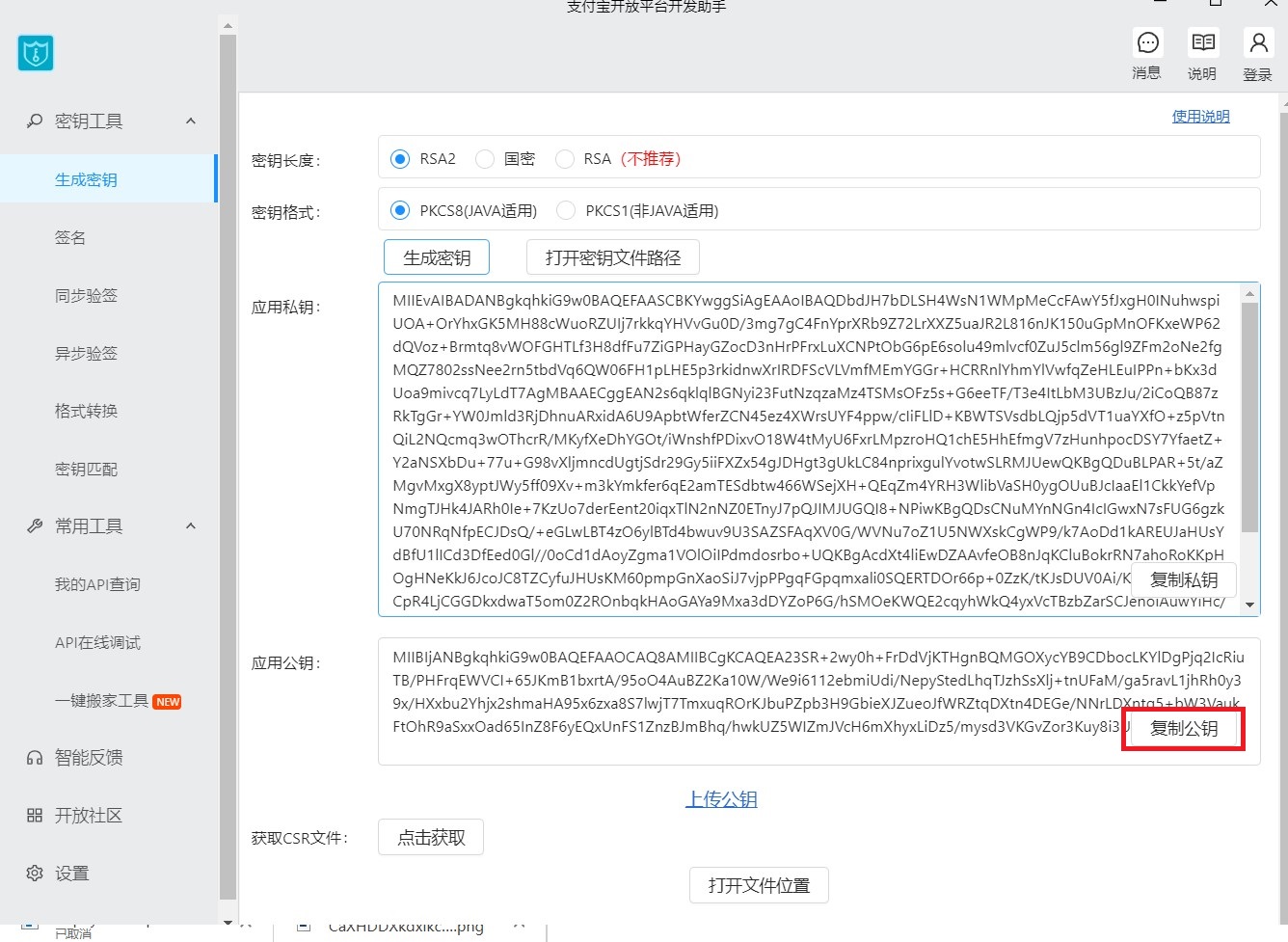Click 打开密钥文件路径 button
Viewport: 1288px width, 942px height.
(613, 257)
